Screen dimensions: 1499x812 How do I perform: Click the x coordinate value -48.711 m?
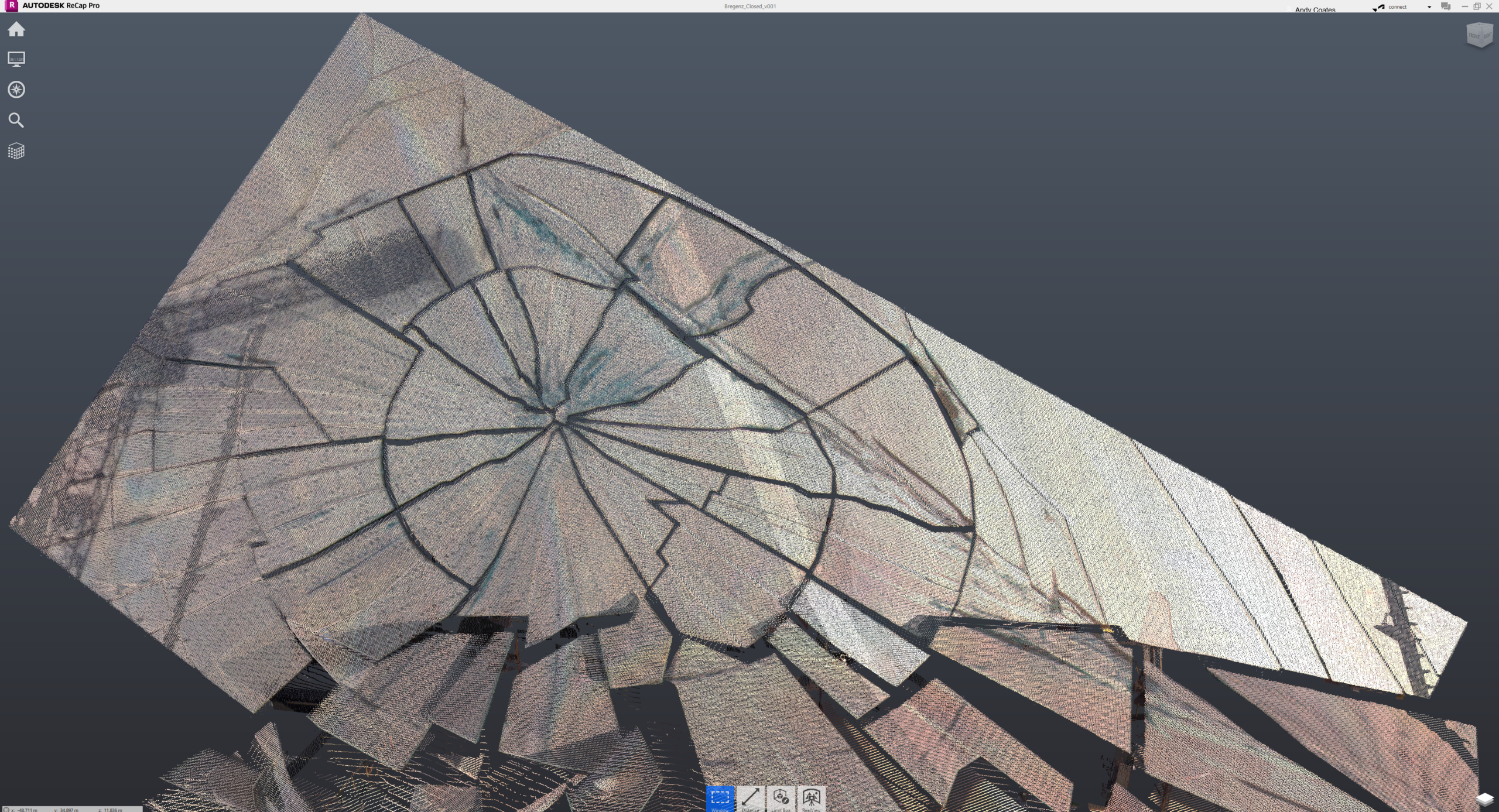coord(27,810)
